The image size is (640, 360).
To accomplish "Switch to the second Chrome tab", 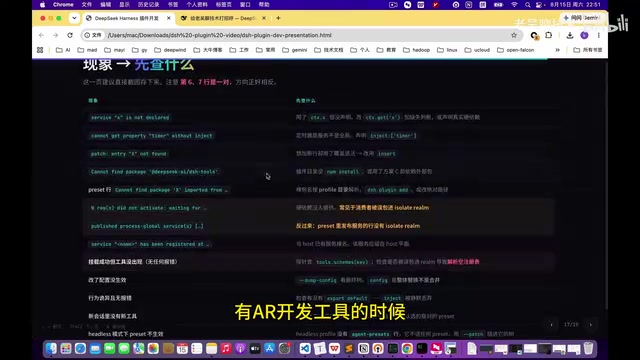I will pyautogui.click(x=223, y=18).
